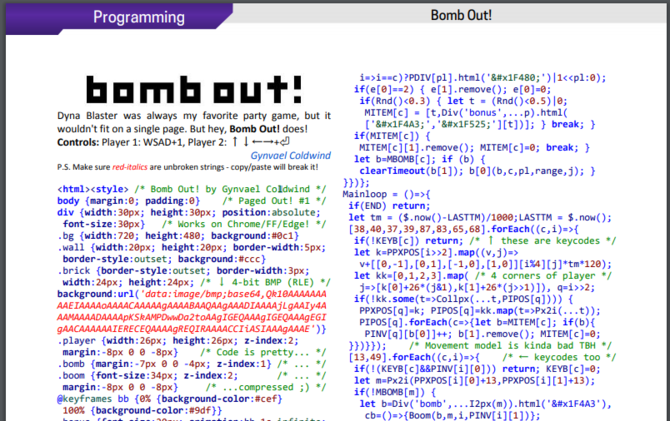Click the "let k=PPXPOS[i>>2].map" code line
This screenshot has width=670, height=421.
pyautogui.click(x=436, y=253)
